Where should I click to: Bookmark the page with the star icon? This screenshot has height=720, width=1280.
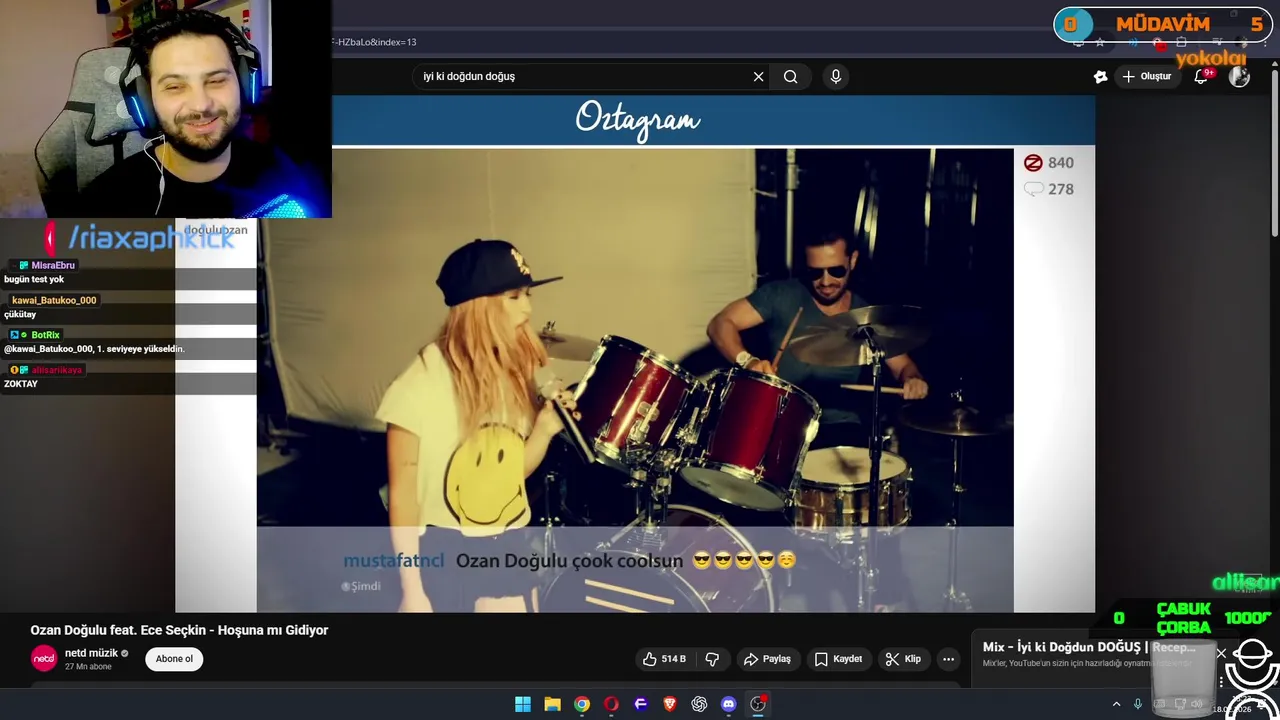click(1100, 42)
